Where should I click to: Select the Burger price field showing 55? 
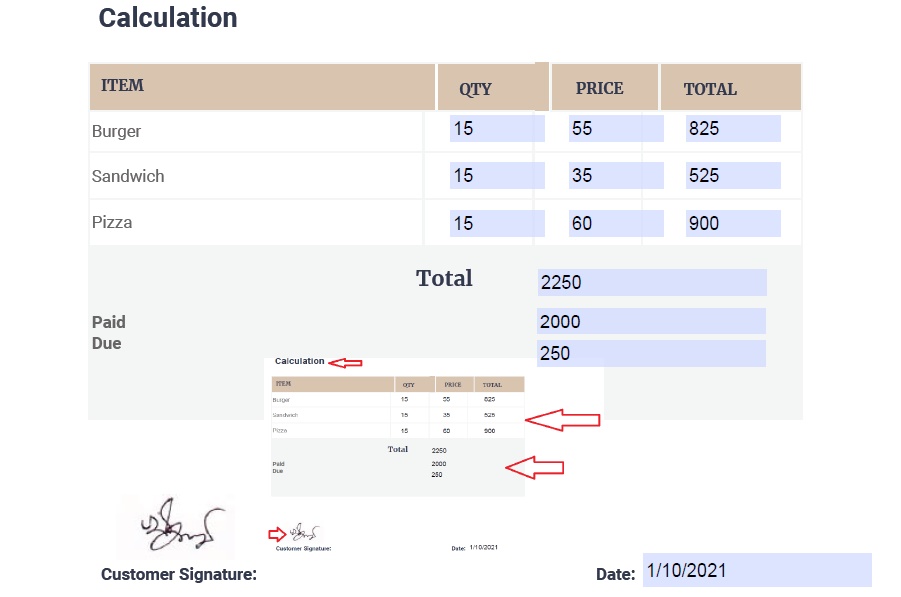615,128
